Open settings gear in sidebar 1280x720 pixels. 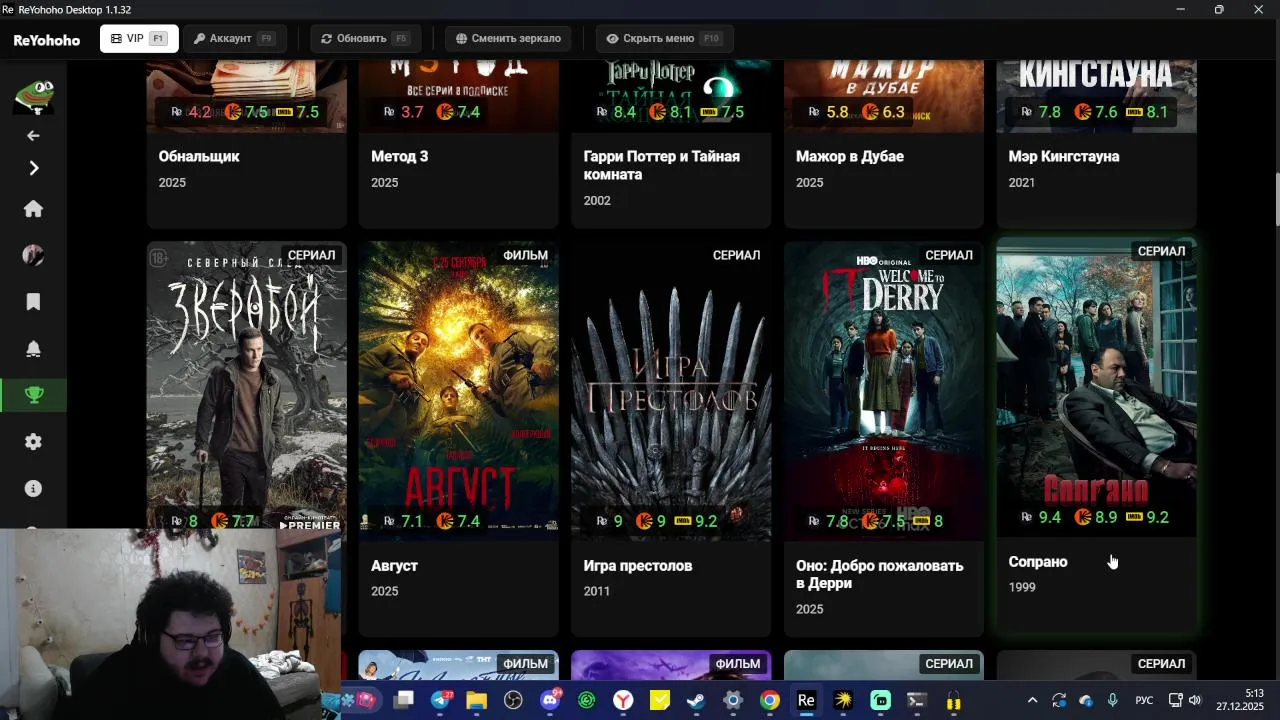point(33,442)
